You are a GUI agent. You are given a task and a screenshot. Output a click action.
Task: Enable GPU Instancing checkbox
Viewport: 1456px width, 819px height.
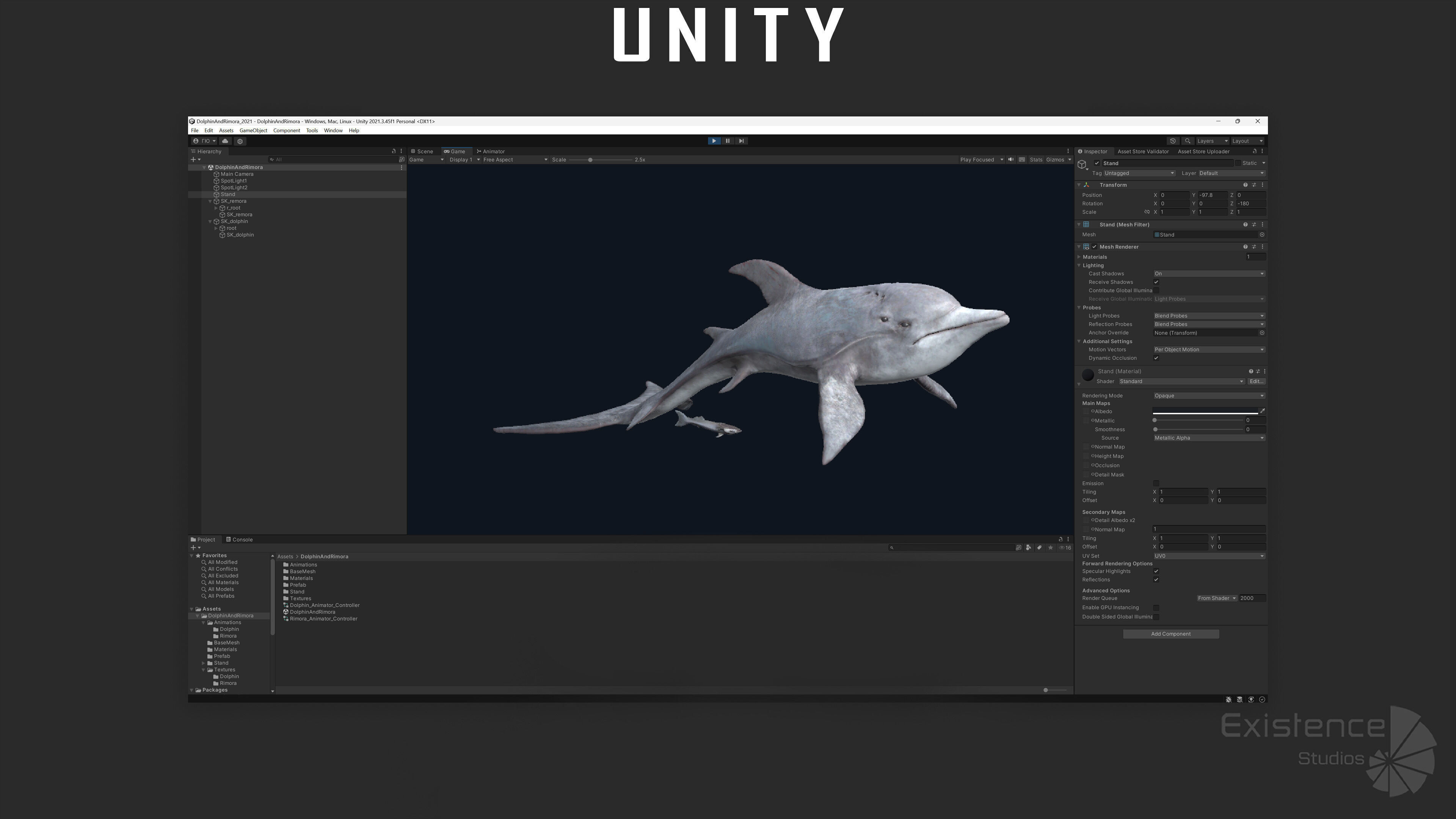coord(1156,607)
